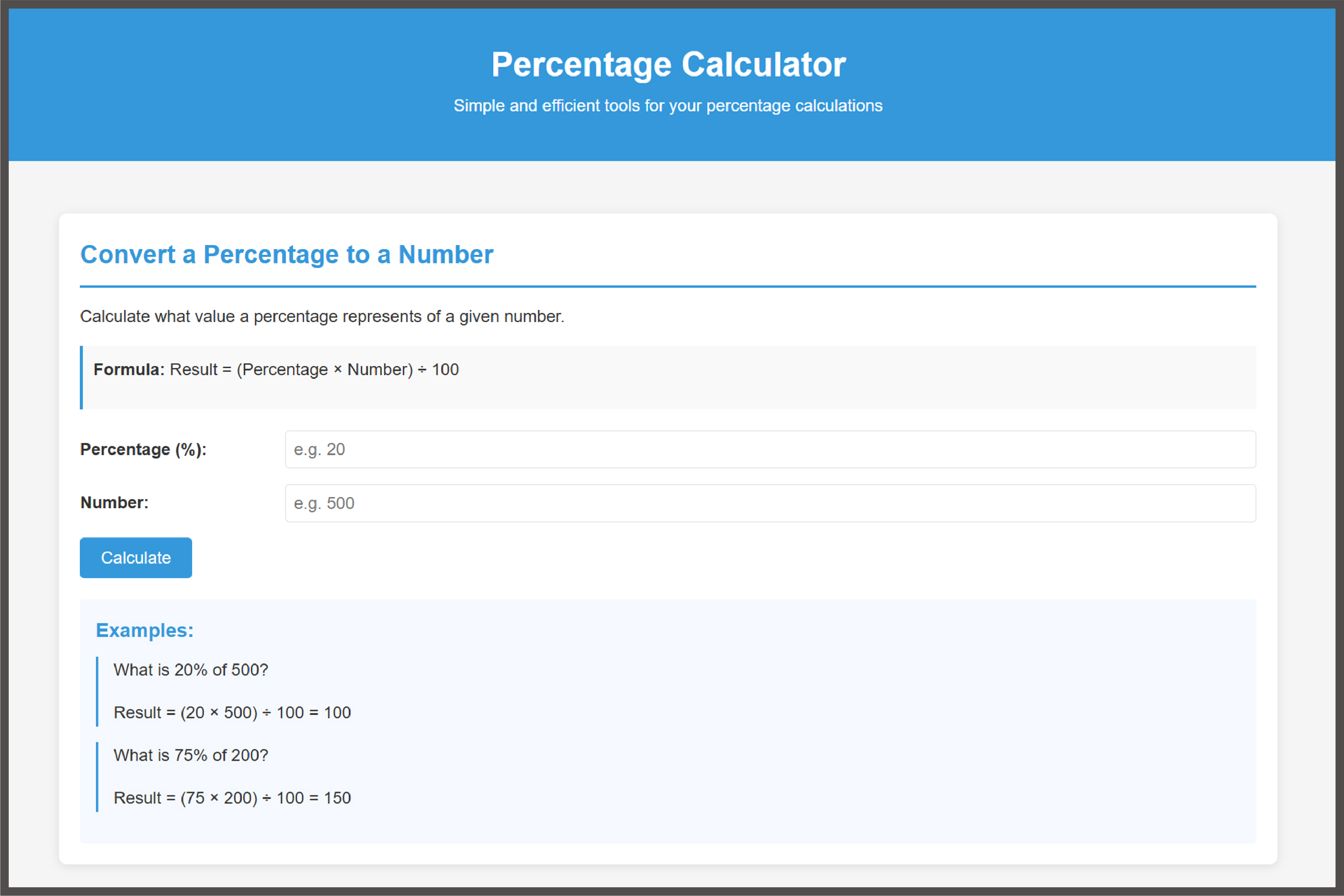This screenshot has height=896, width=1344.
Task: Click the 'e.g. 500' placeholder text
Action: [x=324, y=503]
